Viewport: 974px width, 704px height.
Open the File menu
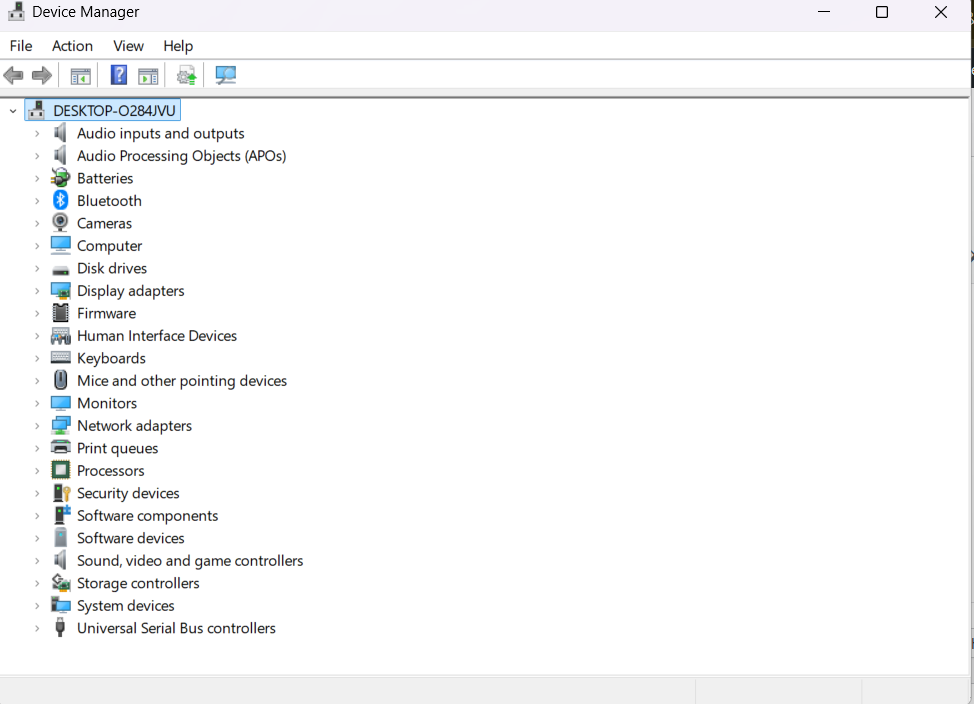21,46
